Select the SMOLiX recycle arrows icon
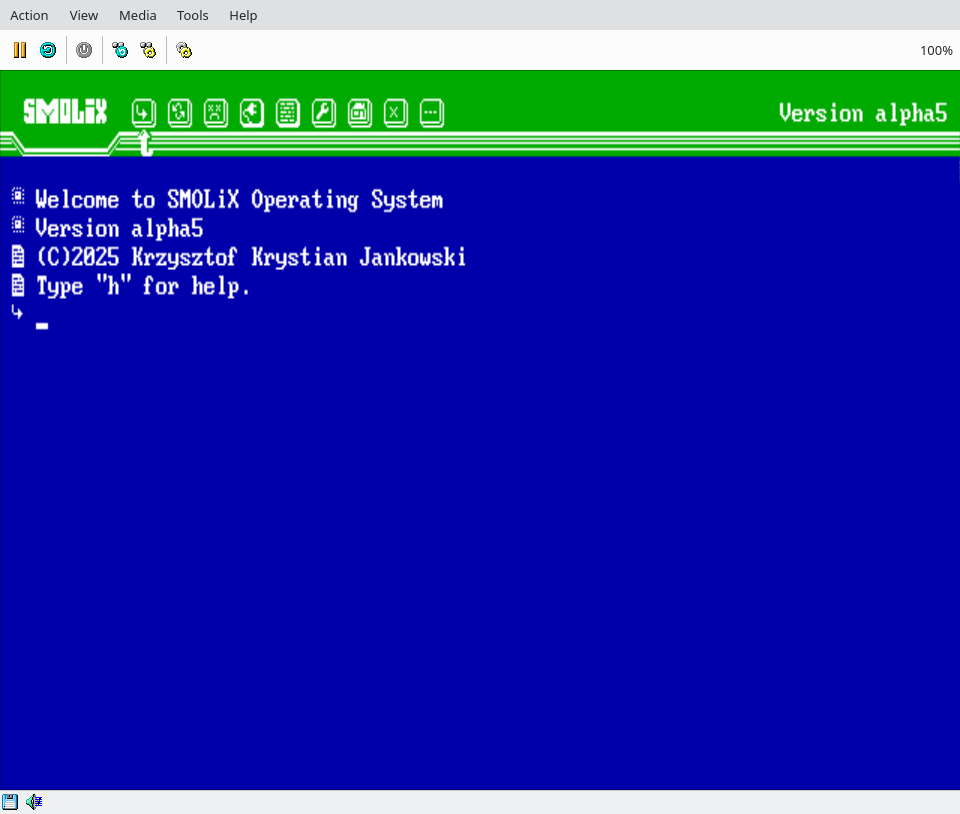This screenshot has height=814, width=960. (x=179, y=113)
